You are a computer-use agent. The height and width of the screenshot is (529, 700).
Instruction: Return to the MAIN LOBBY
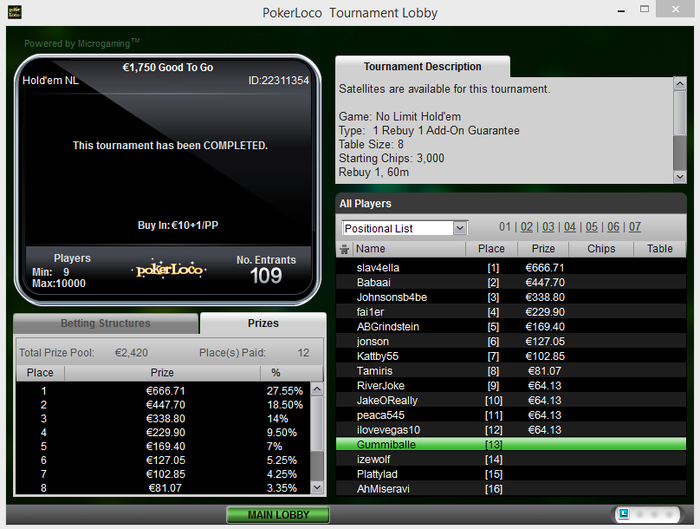tap(278, 515)
